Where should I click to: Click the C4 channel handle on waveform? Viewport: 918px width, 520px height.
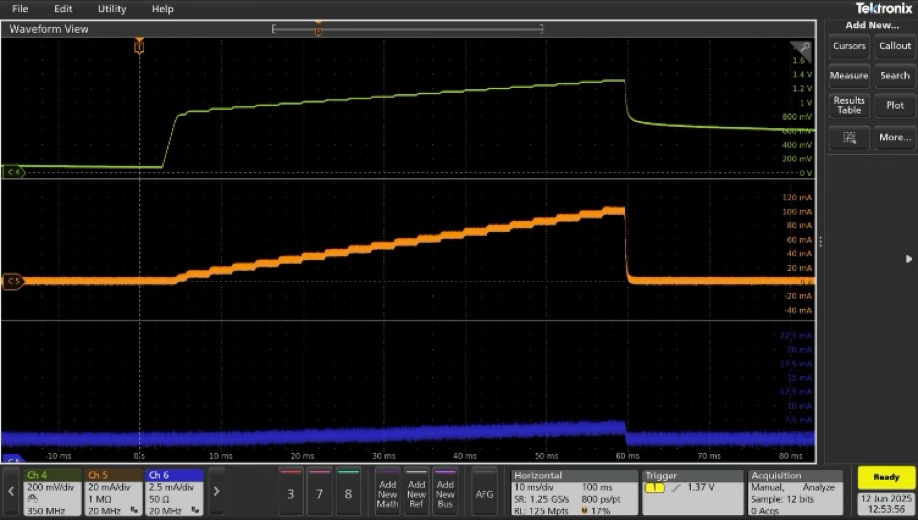[13, 172]
